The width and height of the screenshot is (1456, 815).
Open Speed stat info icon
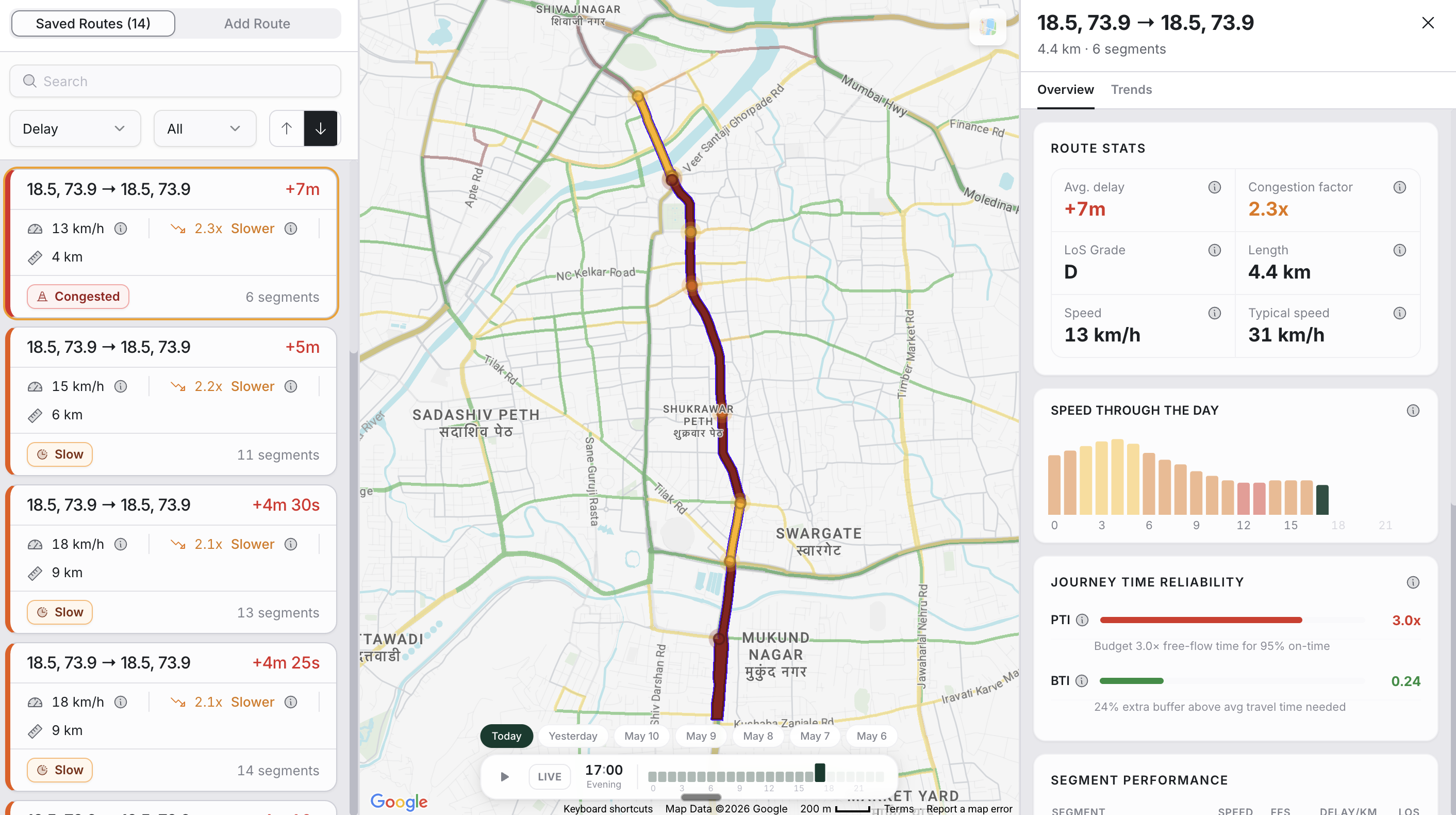pos(1214,313)
